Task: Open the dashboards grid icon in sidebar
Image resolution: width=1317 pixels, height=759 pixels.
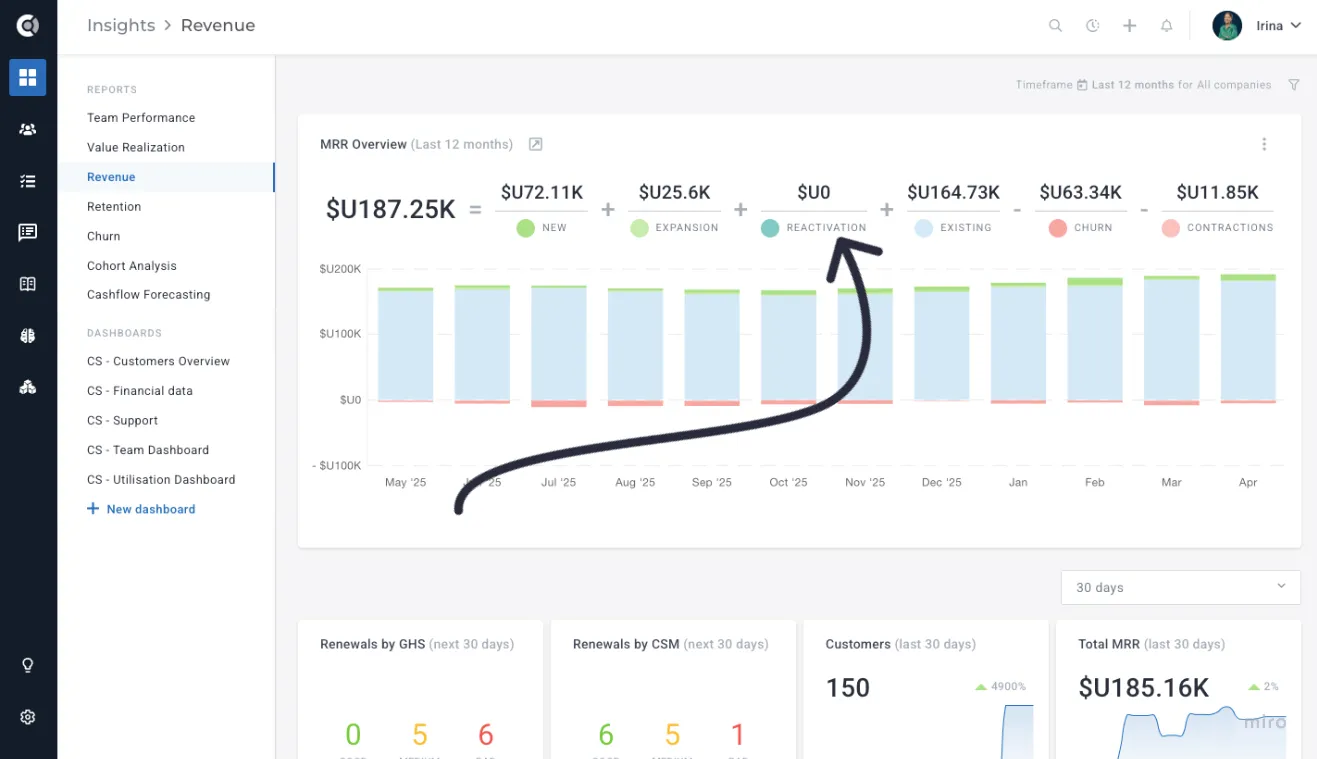Action: [28, 77]
